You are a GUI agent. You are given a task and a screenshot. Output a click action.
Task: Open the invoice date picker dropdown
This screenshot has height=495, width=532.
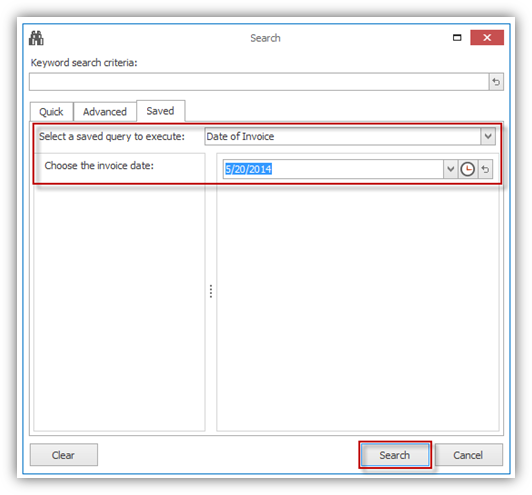tap(450, 169)
